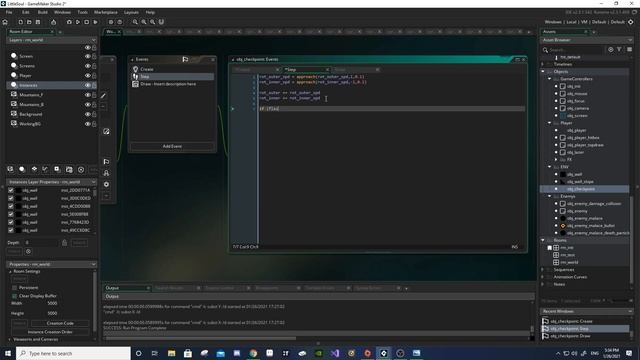Open the File menu
Viewport: 640px width, 360px height.
[9, 12]
